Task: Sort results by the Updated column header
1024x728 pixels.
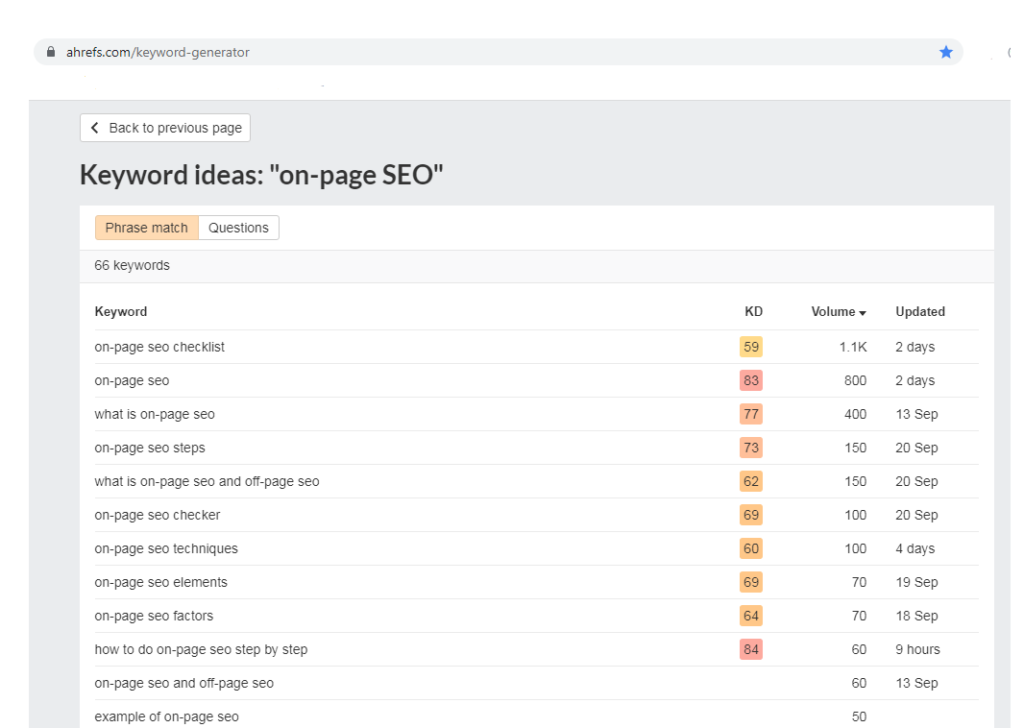Action: coord(919,311)
